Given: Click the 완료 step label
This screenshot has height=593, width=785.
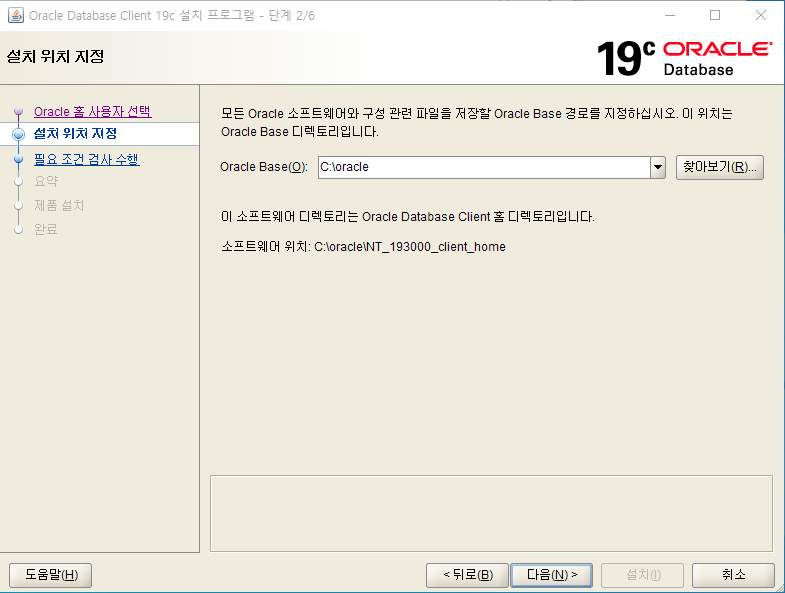Looking at the screenshot, I should tap(46, 229).
